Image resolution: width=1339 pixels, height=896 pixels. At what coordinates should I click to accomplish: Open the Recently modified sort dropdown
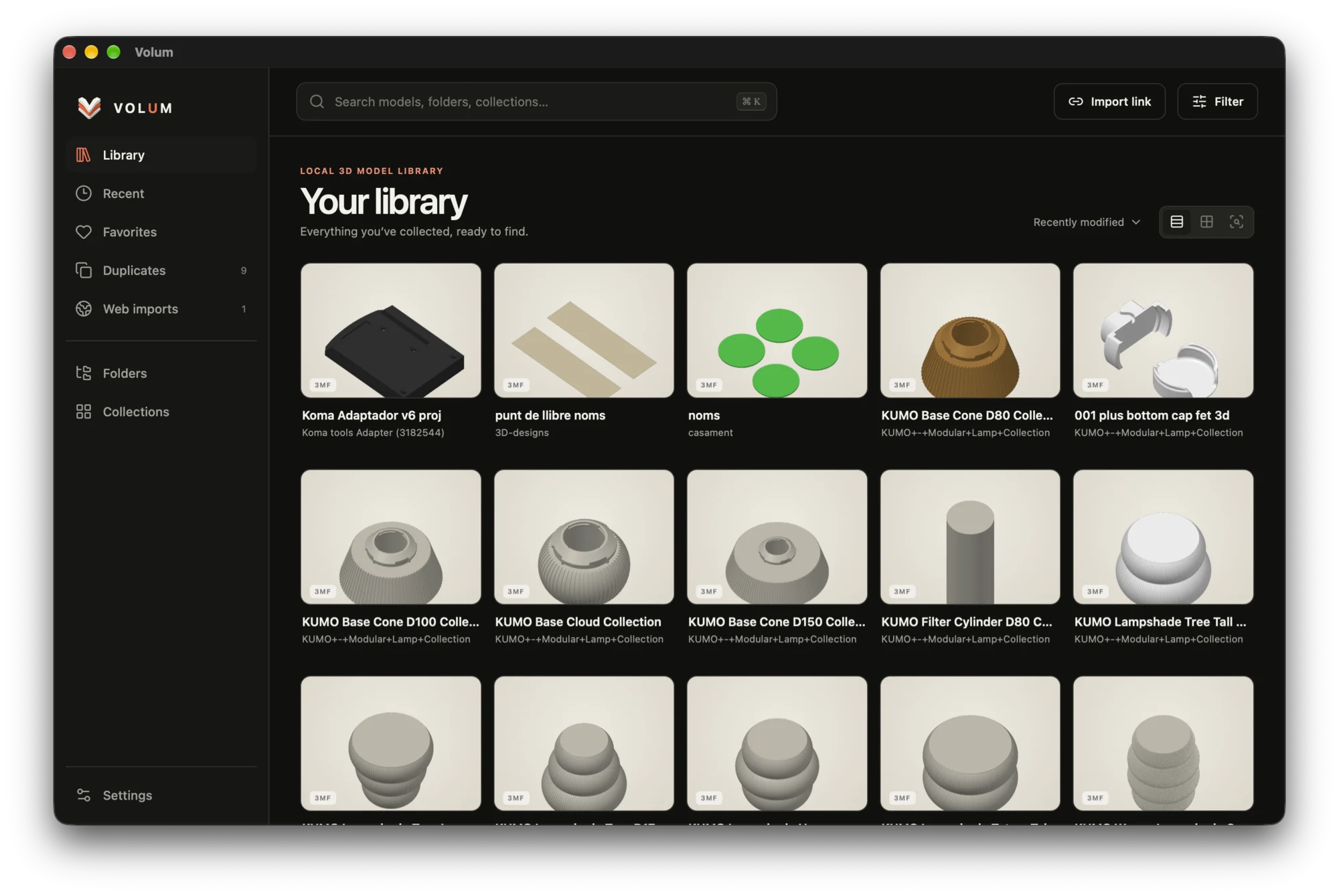[1087, 222]
